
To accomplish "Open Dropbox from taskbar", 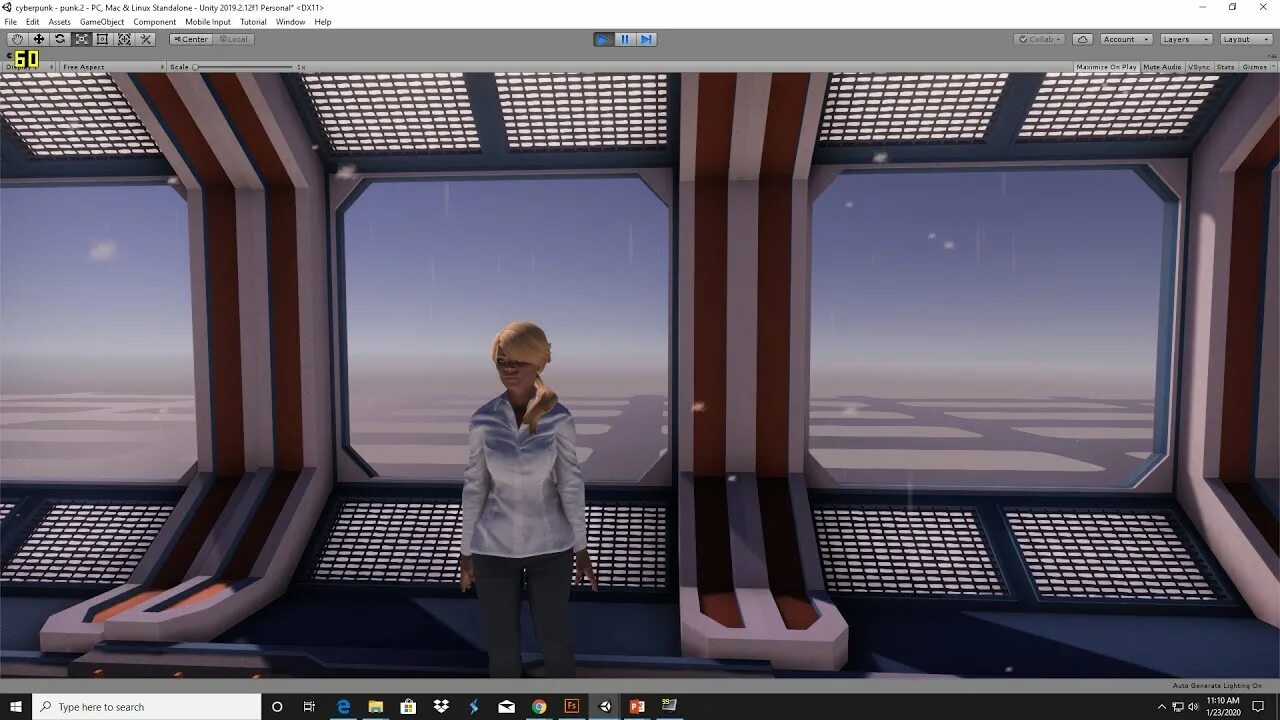I will (441, 706).
